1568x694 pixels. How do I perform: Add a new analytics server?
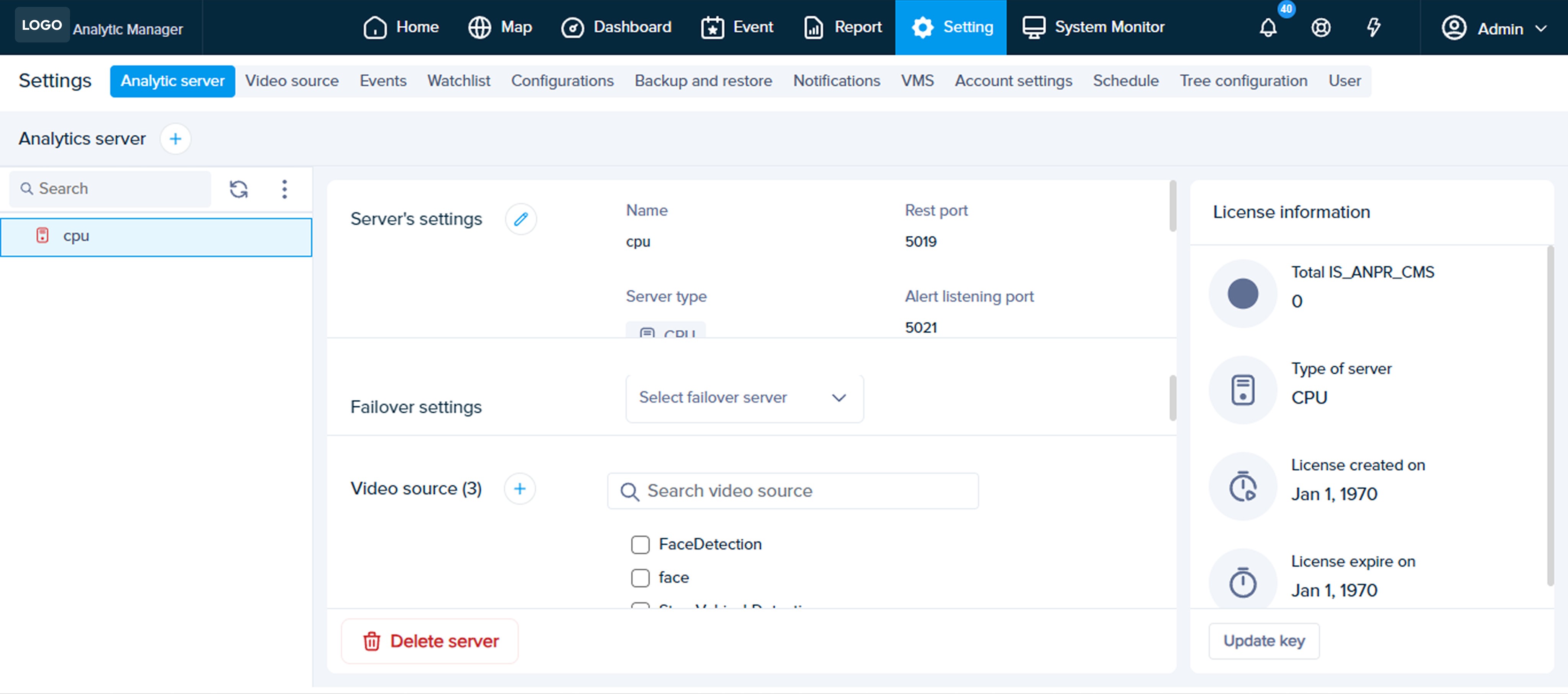click(175, 139)
